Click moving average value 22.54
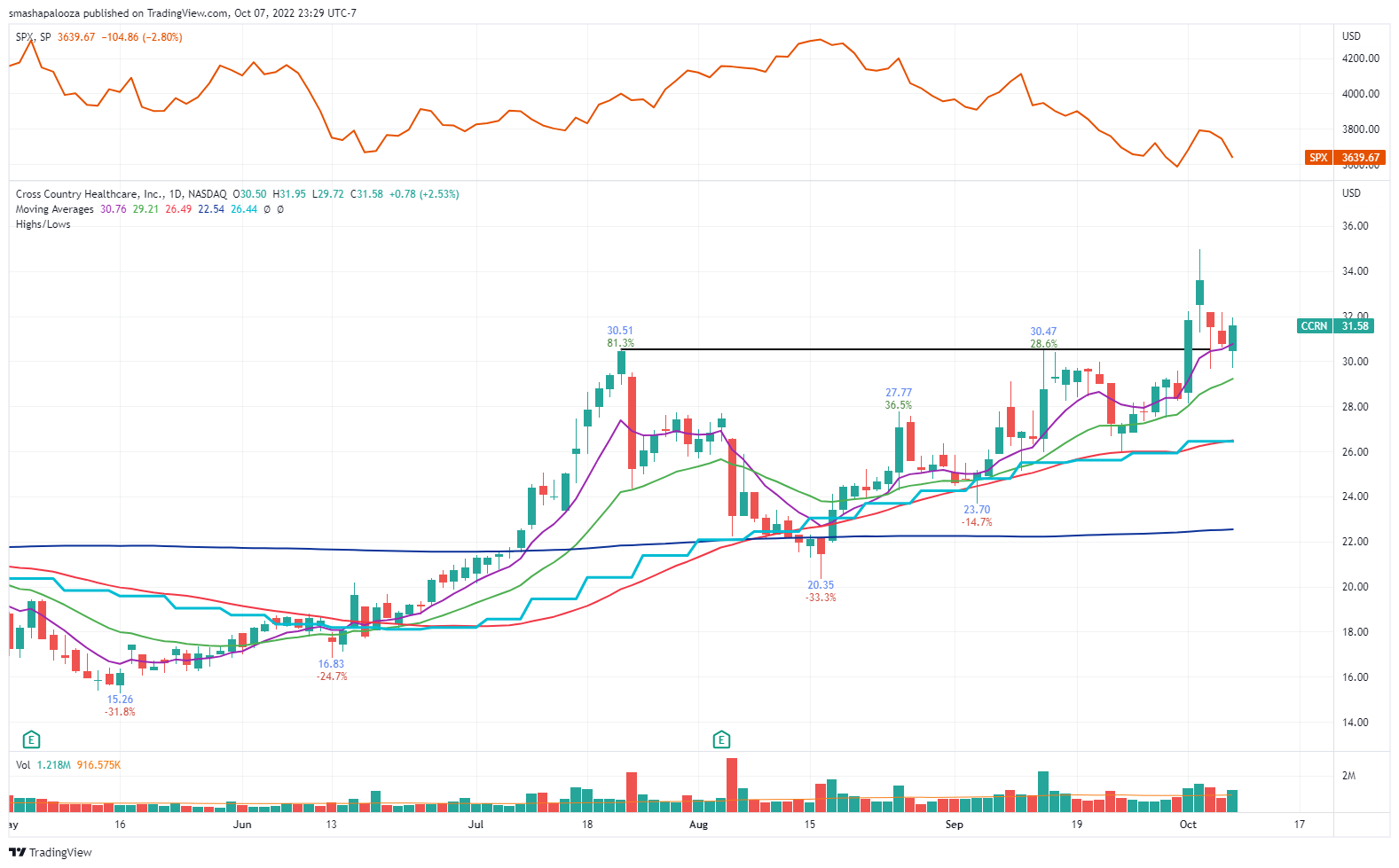This screenshot has width=1399, height=868. [x=211, y=209]
